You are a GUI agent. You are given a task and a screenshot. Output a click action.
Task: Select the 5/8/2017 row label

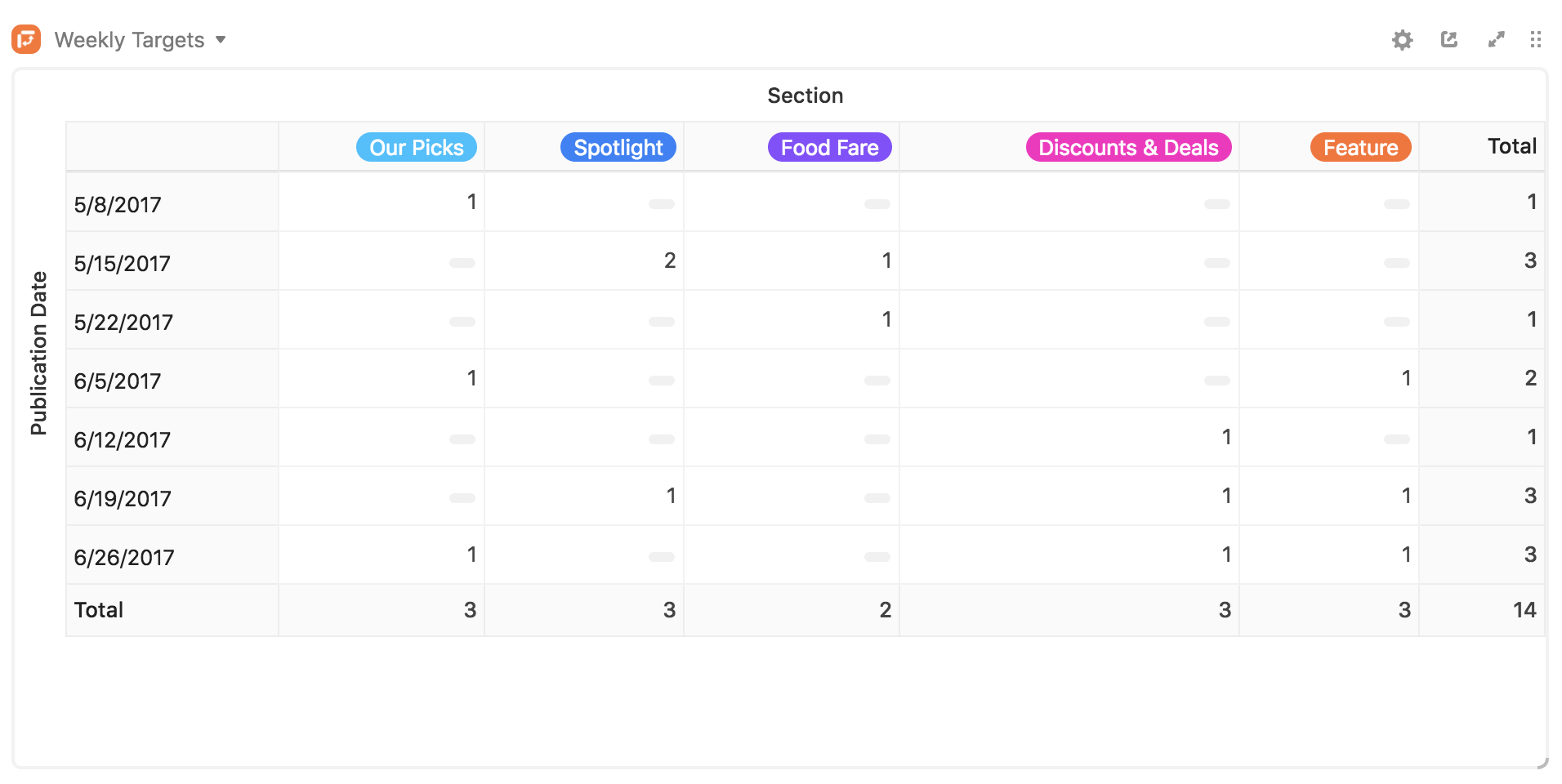coord(118,204)
